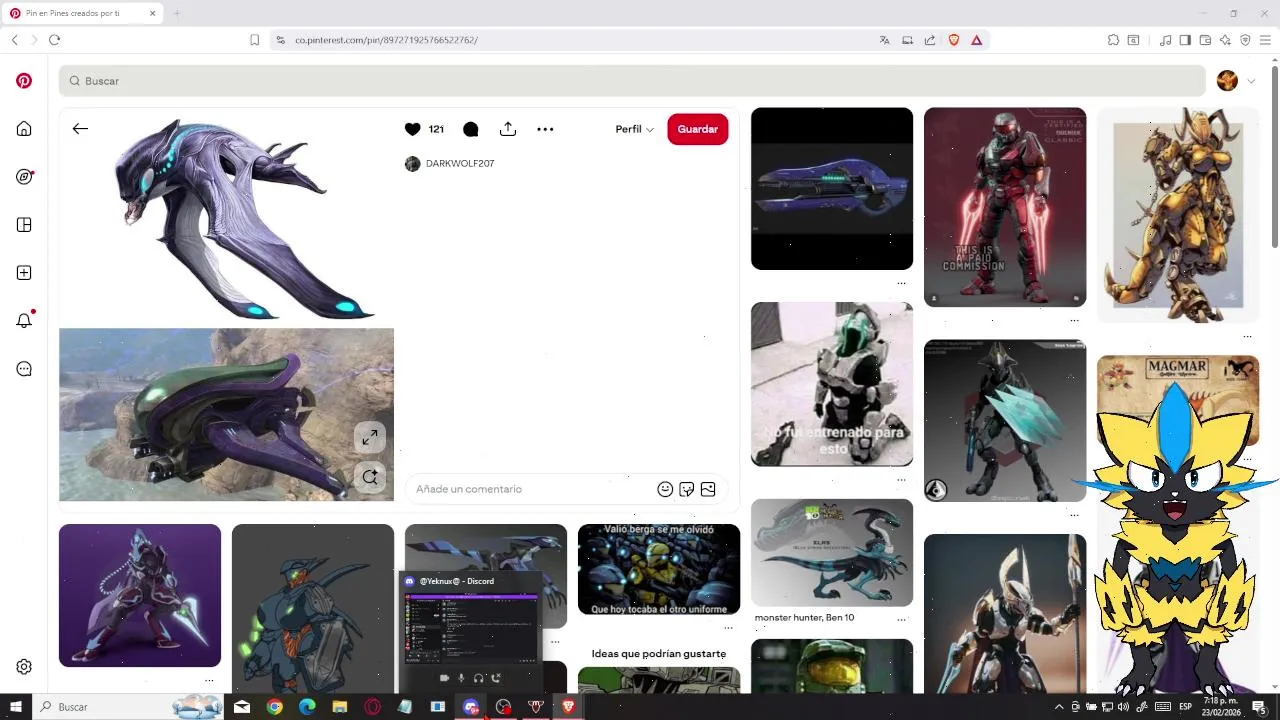Open the Explore compass icon

tap(24, 177)
